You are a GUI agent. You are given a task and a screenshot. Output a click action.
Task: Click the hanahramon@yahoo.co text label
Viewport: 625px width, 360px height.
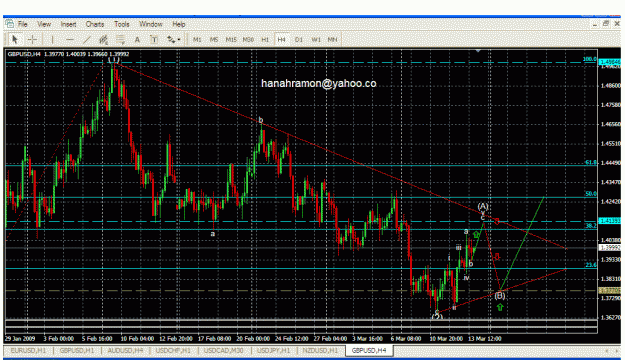(x=318, y=83)
